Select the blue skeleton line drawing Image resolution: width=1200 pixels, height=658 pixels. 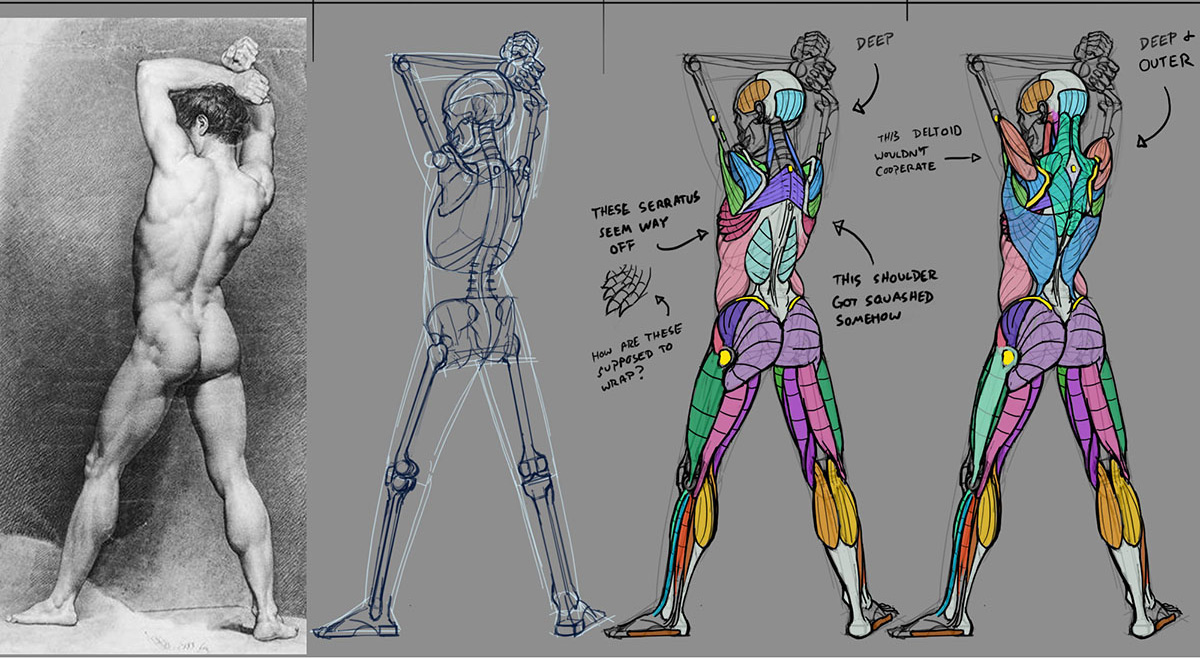[460, 330]
